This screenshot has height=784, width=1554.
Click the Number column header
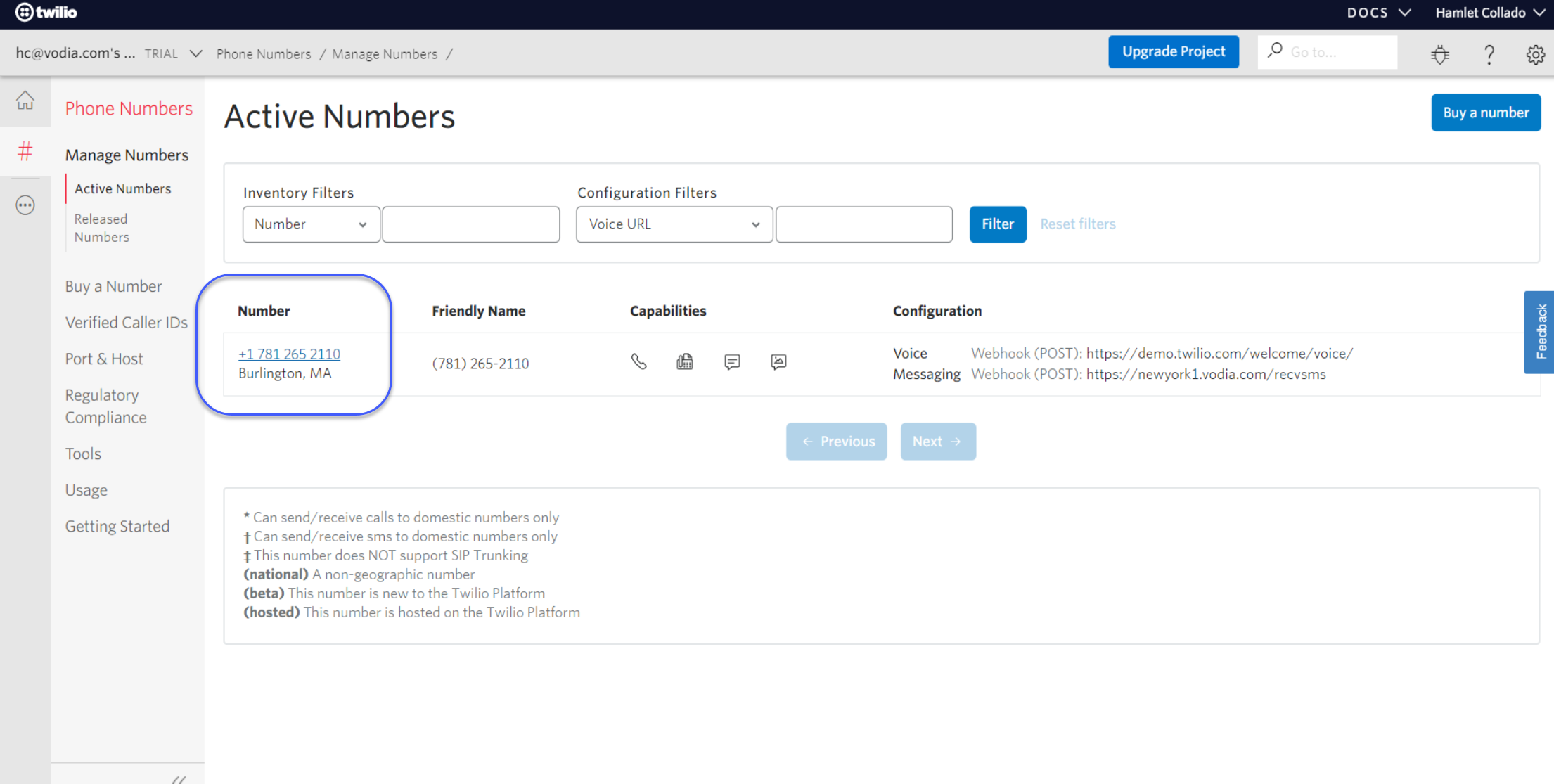click(x=264, y=311)
